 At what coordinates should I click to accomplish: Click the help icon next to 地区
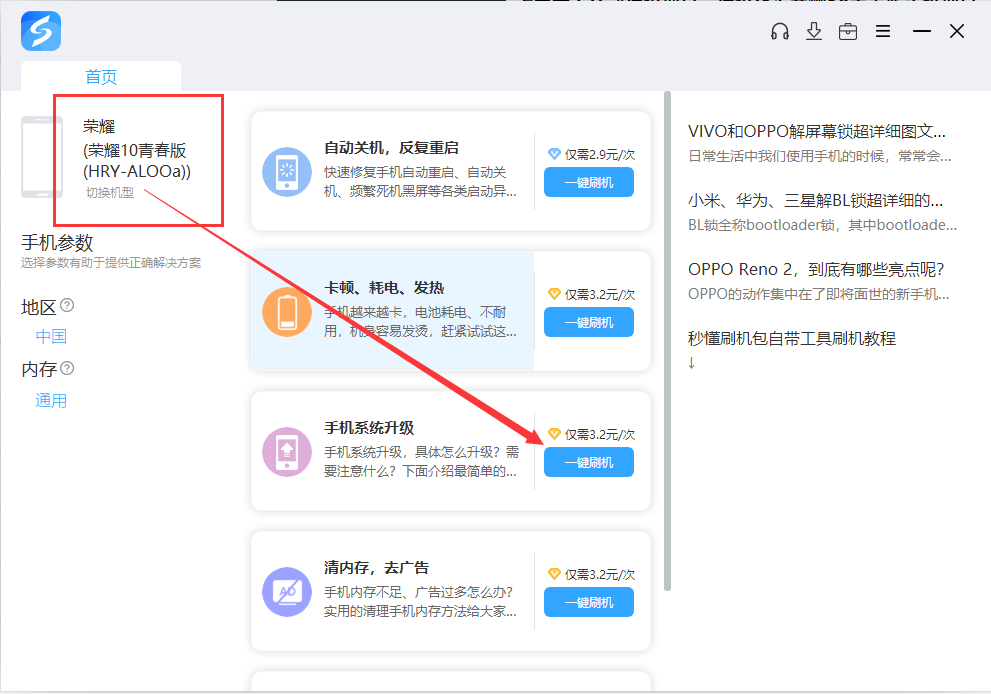[x=67, y=305]
